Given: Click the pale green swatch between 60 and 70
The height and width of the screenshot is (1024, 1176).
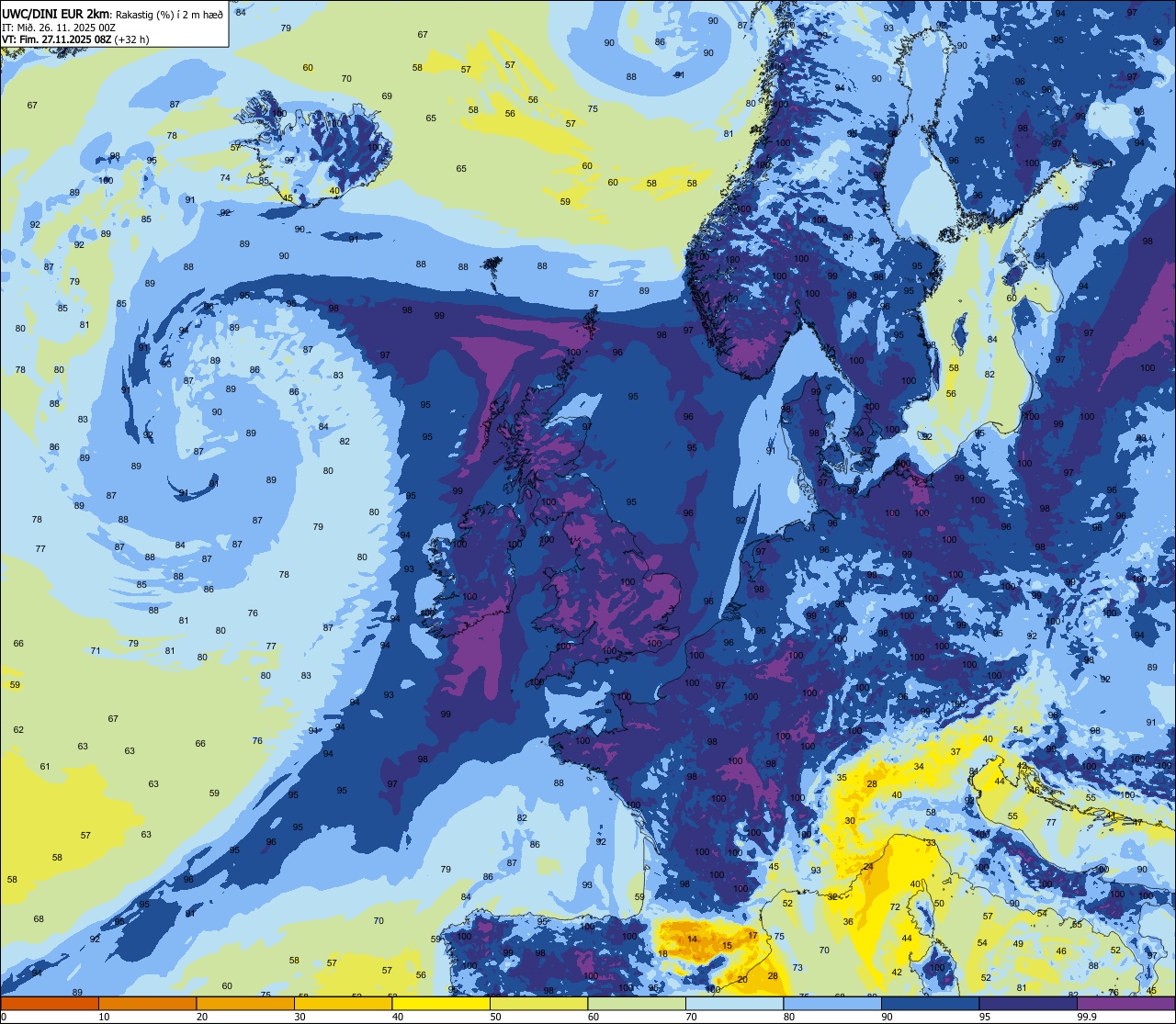Looking at the screenshot, I should pyautogui.click(x=637, y=1003).
